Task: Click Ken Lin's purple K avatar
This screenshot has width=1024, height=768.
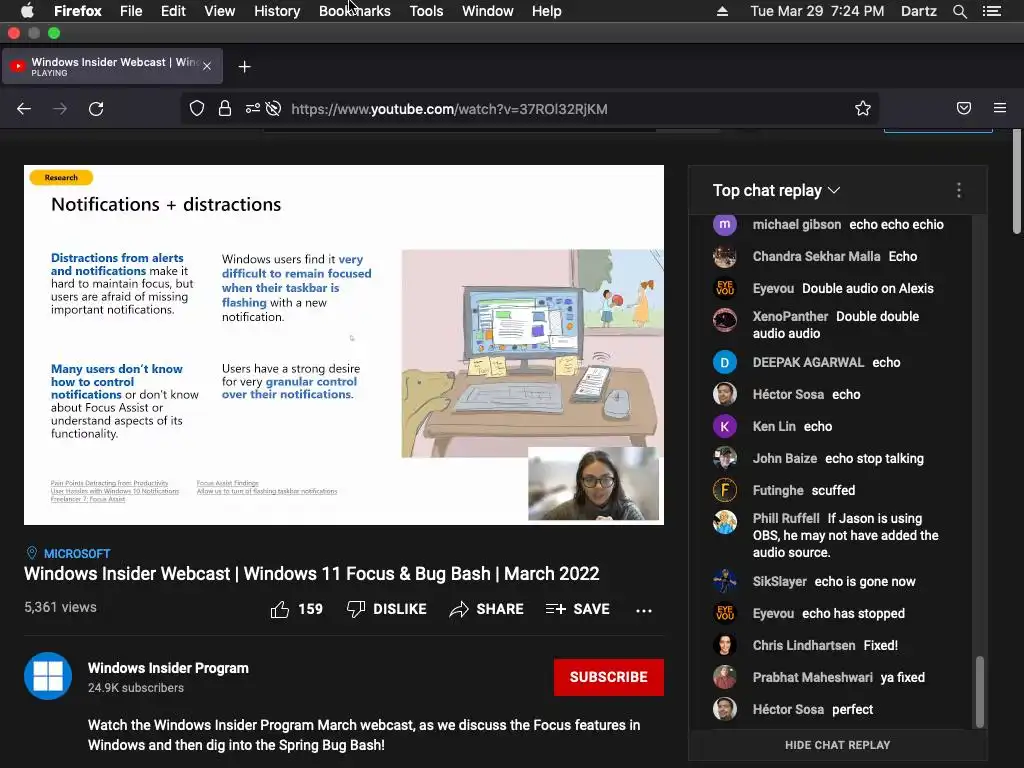Action: (x=724, y=426)
